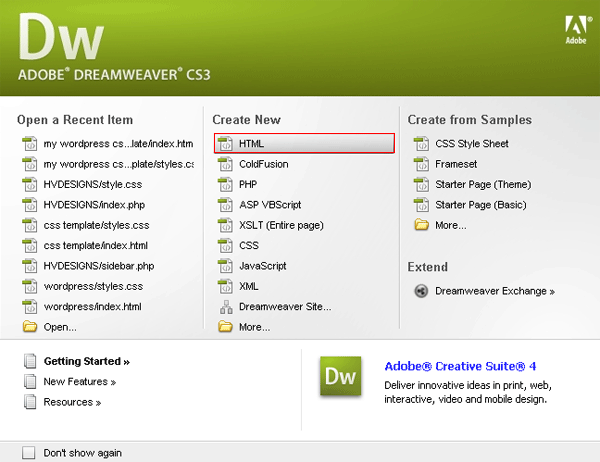Click the XSLT (Entire page) document icon

click(x=225, y=225)
